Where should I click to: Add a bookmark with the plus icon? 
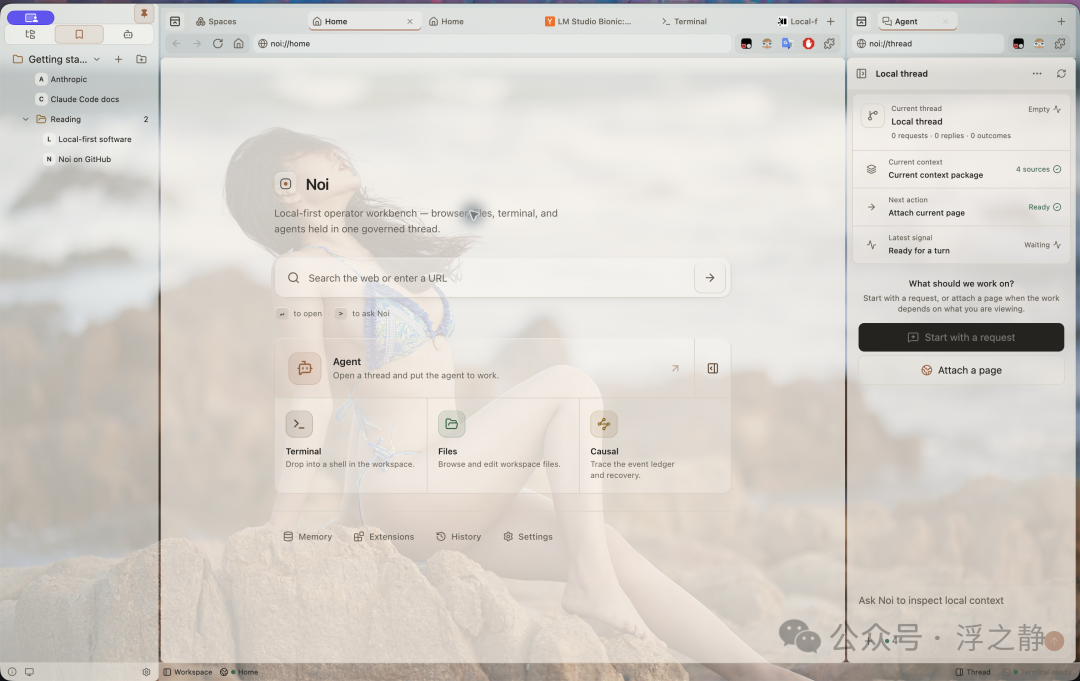pos(118,59)
